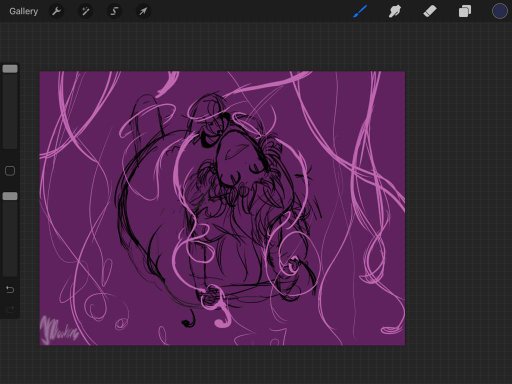Click the opacity slider track below handle

coord(10,238)
